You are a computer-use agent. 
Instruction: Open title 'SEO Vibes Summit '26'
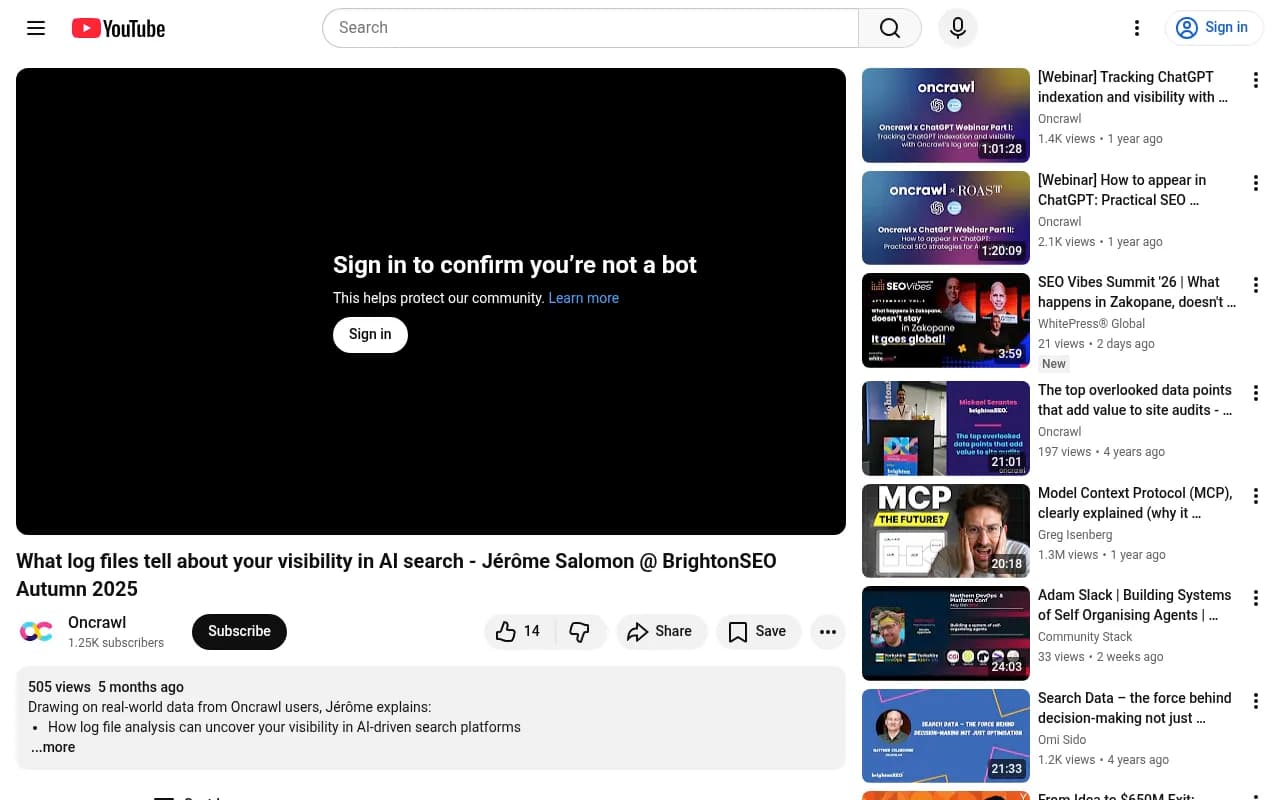(x=1137, y=292)
